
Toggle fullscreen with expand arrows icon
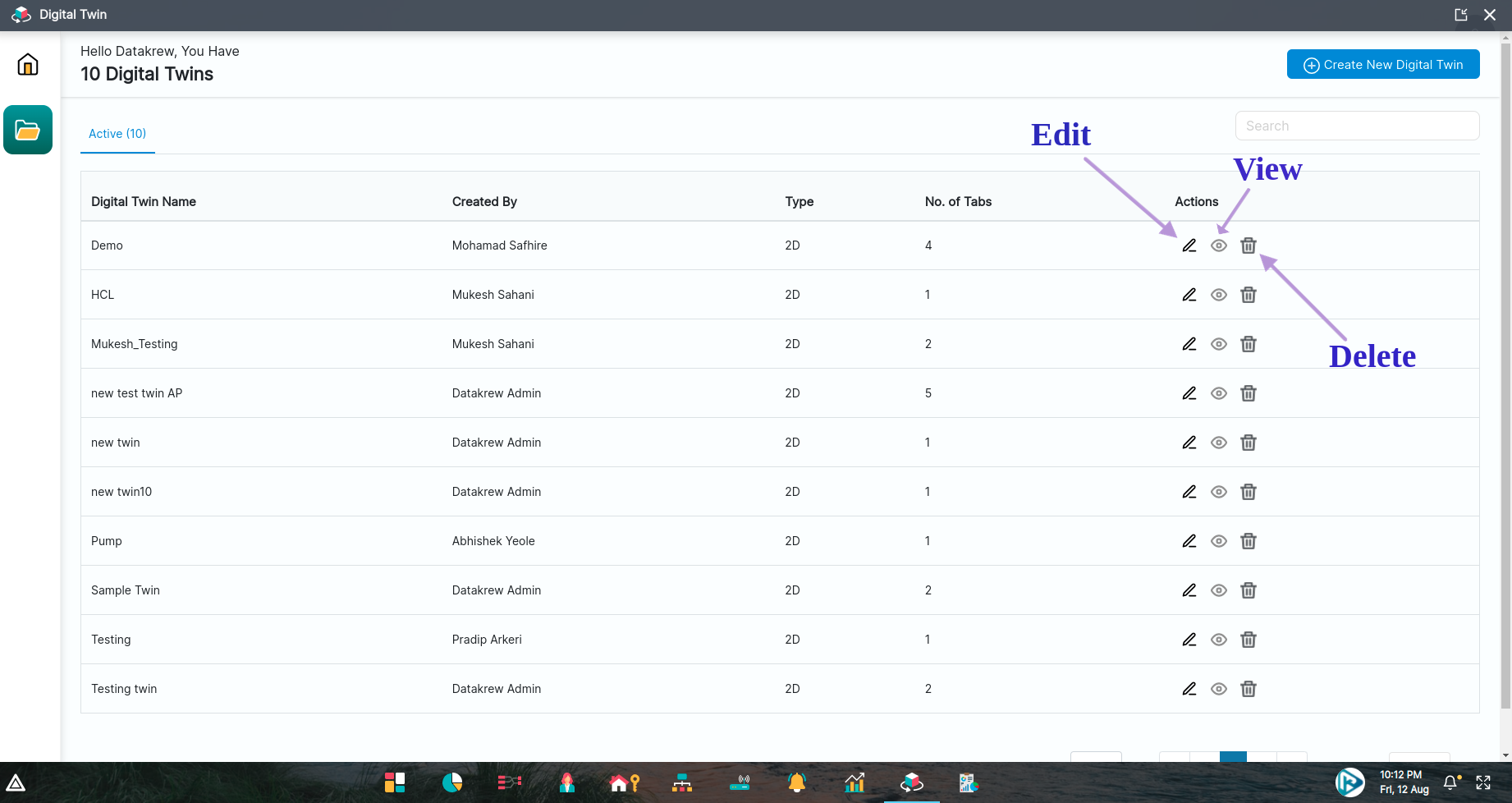[x=1483, y=782]
